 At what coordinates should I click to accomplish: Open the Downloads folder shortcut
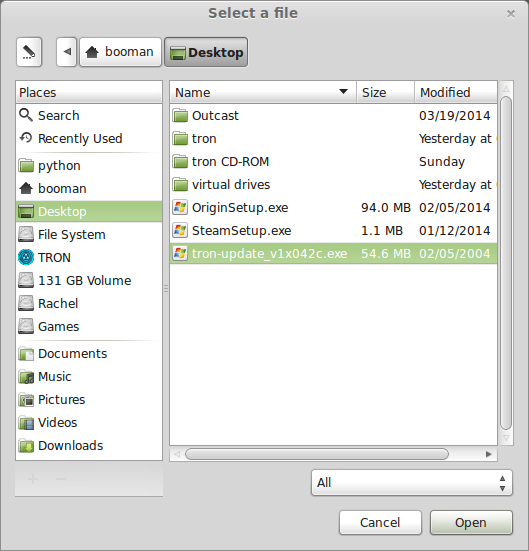[89, 446]
